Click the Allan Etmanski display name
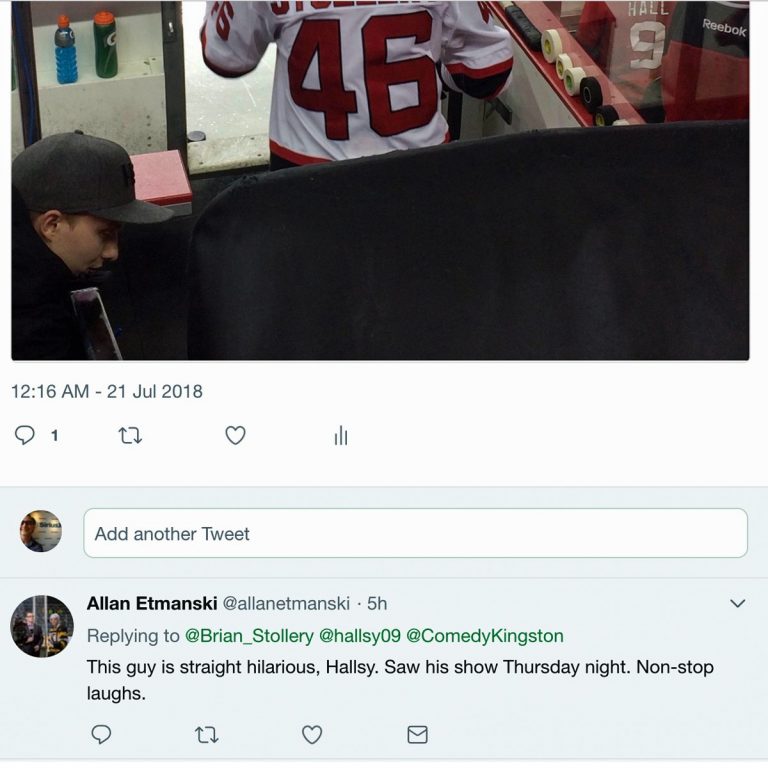 click(151, 603)
